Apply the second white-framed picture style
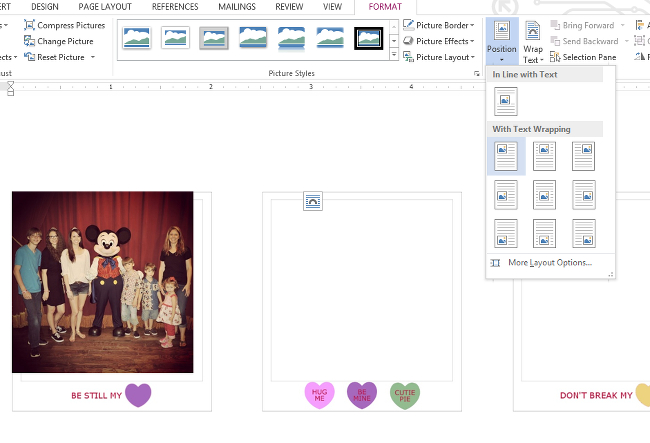 (175, 38)
